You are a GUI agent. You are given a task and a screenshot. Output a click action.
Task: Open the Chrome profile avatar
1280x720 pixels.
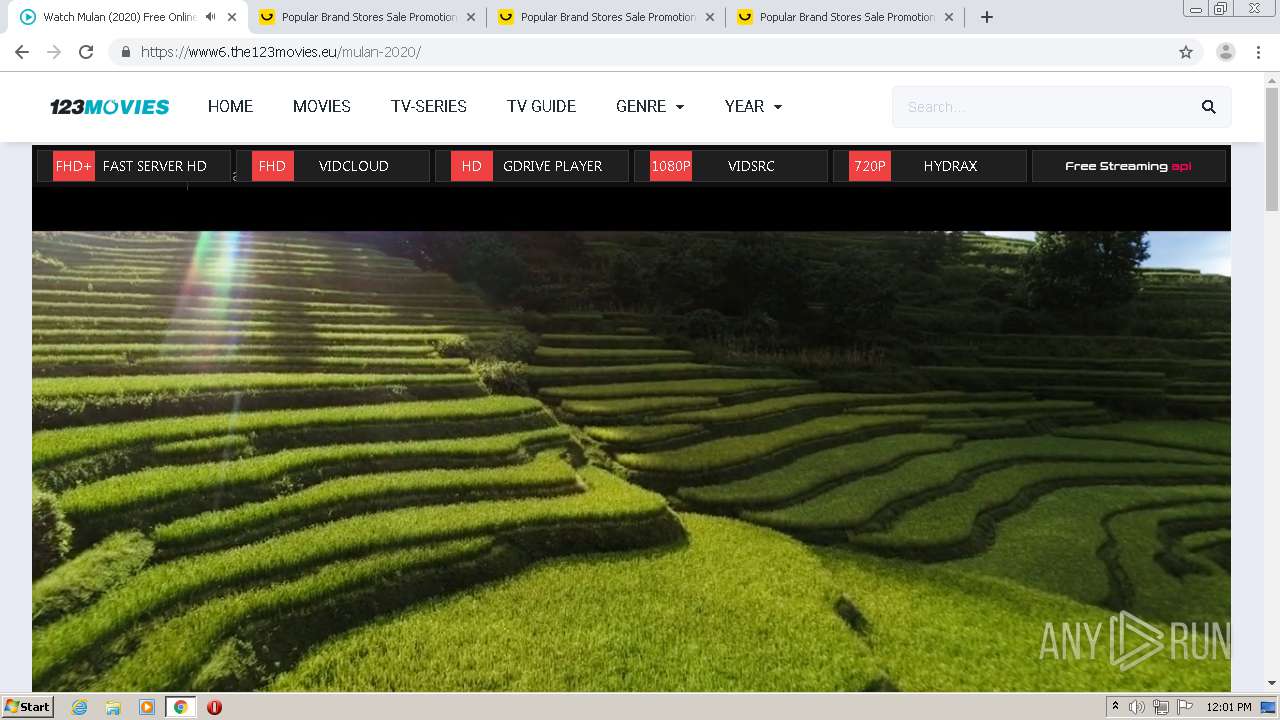(x=1226, y=52)
